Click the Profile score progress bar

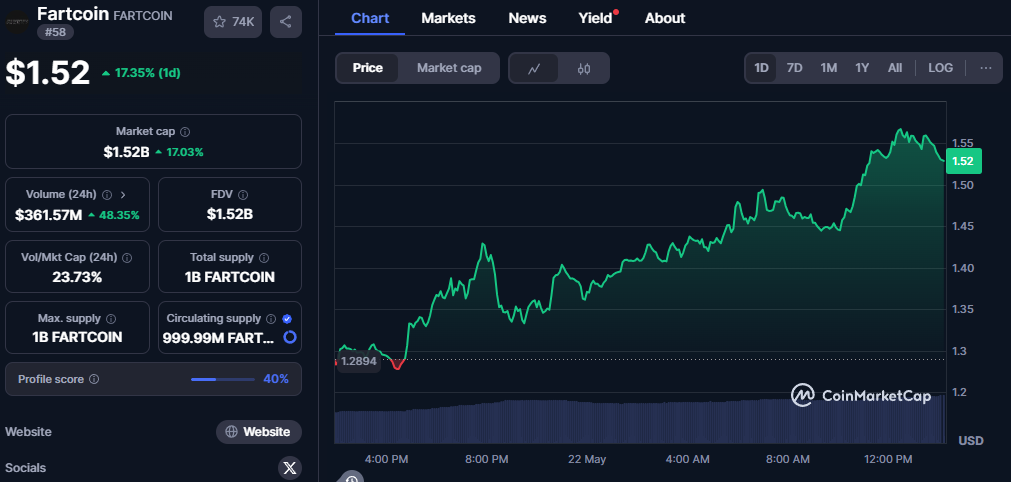[x=222, y=380]
